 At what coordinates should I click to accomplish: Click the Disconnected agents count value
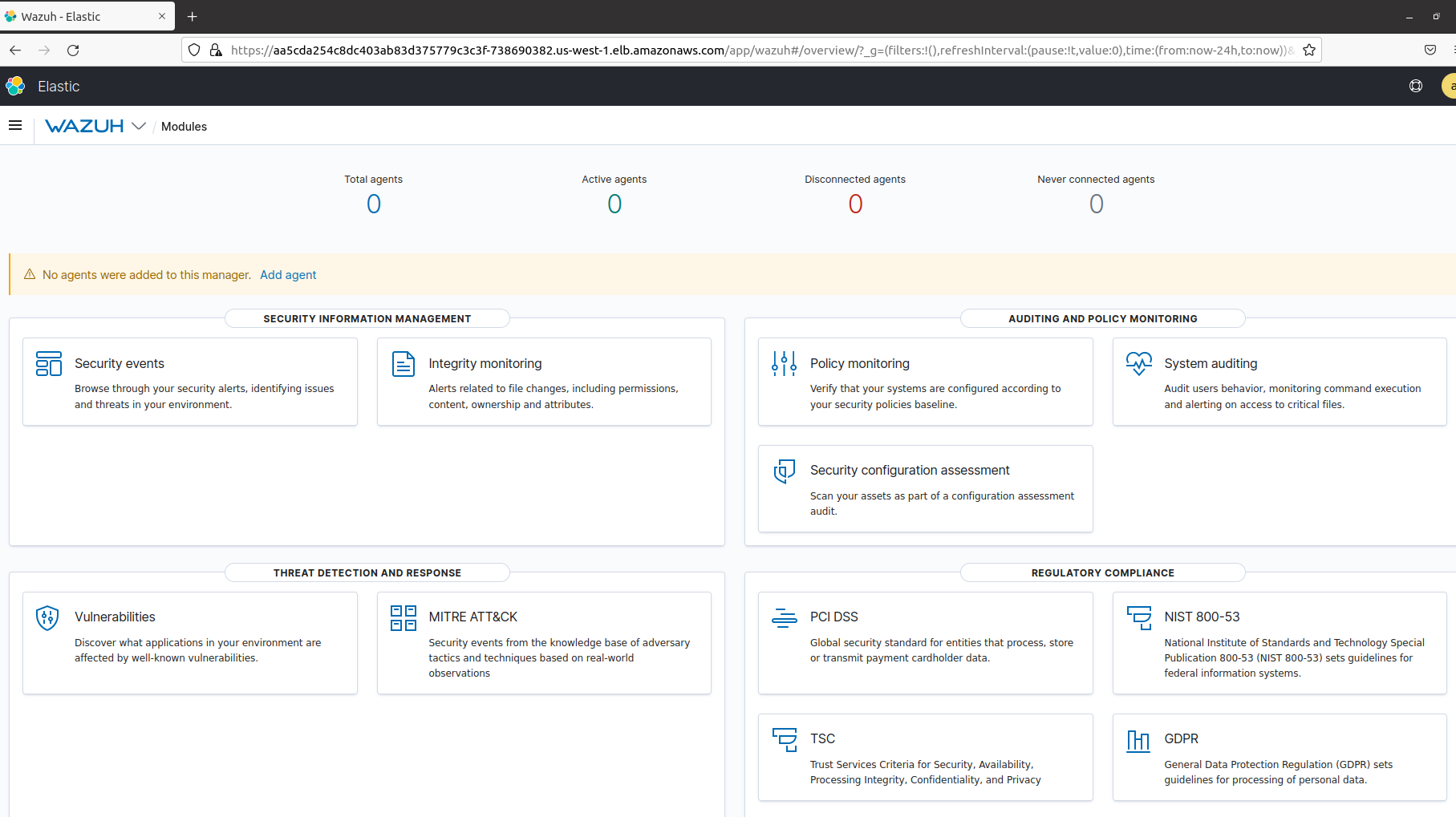point(855,204)
